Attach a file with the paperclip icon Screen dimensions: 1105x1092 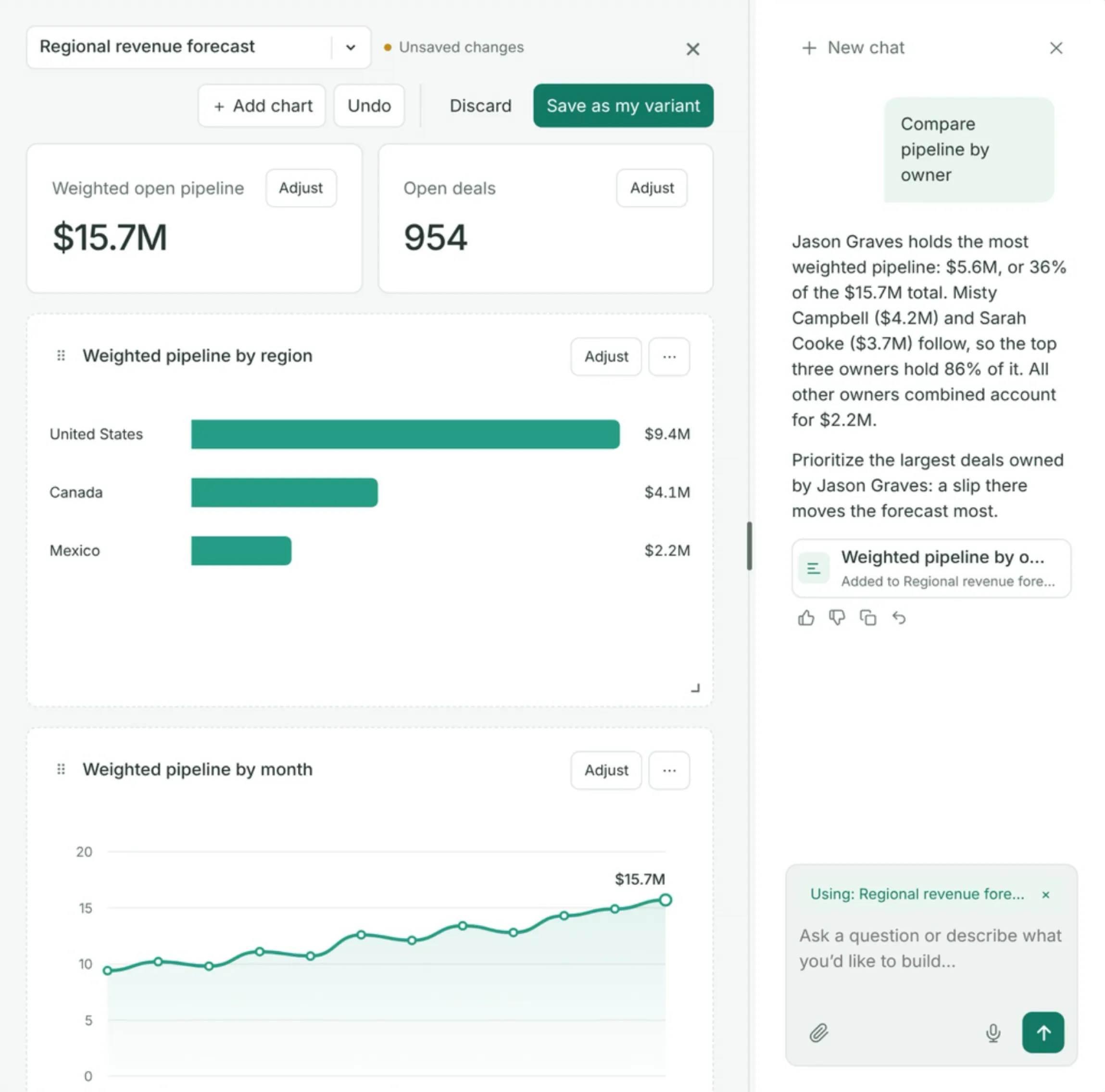pos(818,1032)
